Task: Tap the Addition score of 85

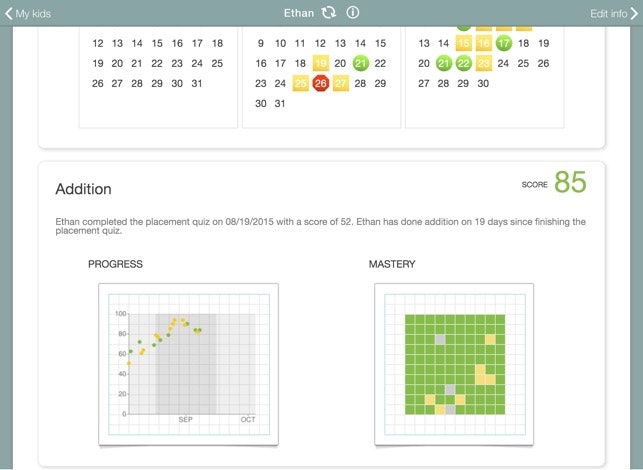Action: click(x=570, y=182)
